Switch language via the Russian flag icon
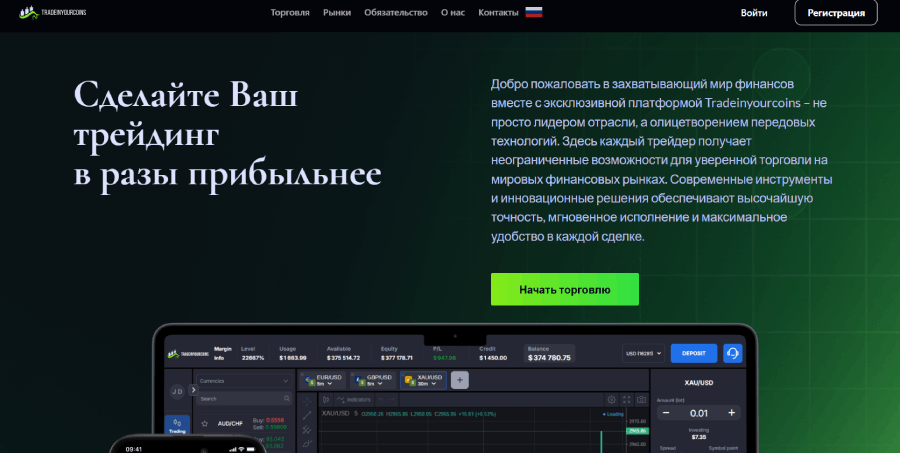This screenshot has width=900, height=453. 534,12
